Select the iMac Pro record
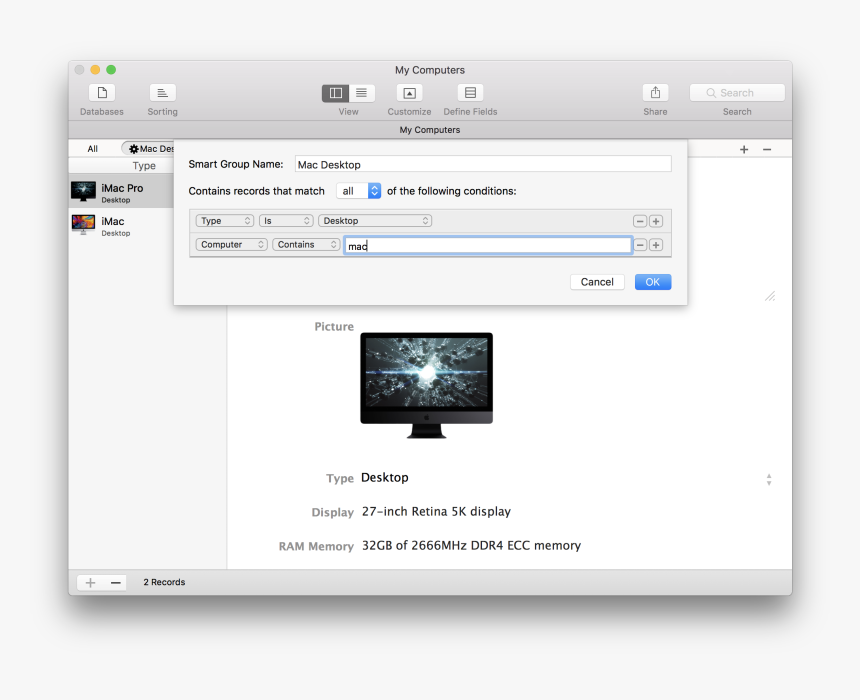The height and width of the screenshot is (700, 860). [121, 191]
